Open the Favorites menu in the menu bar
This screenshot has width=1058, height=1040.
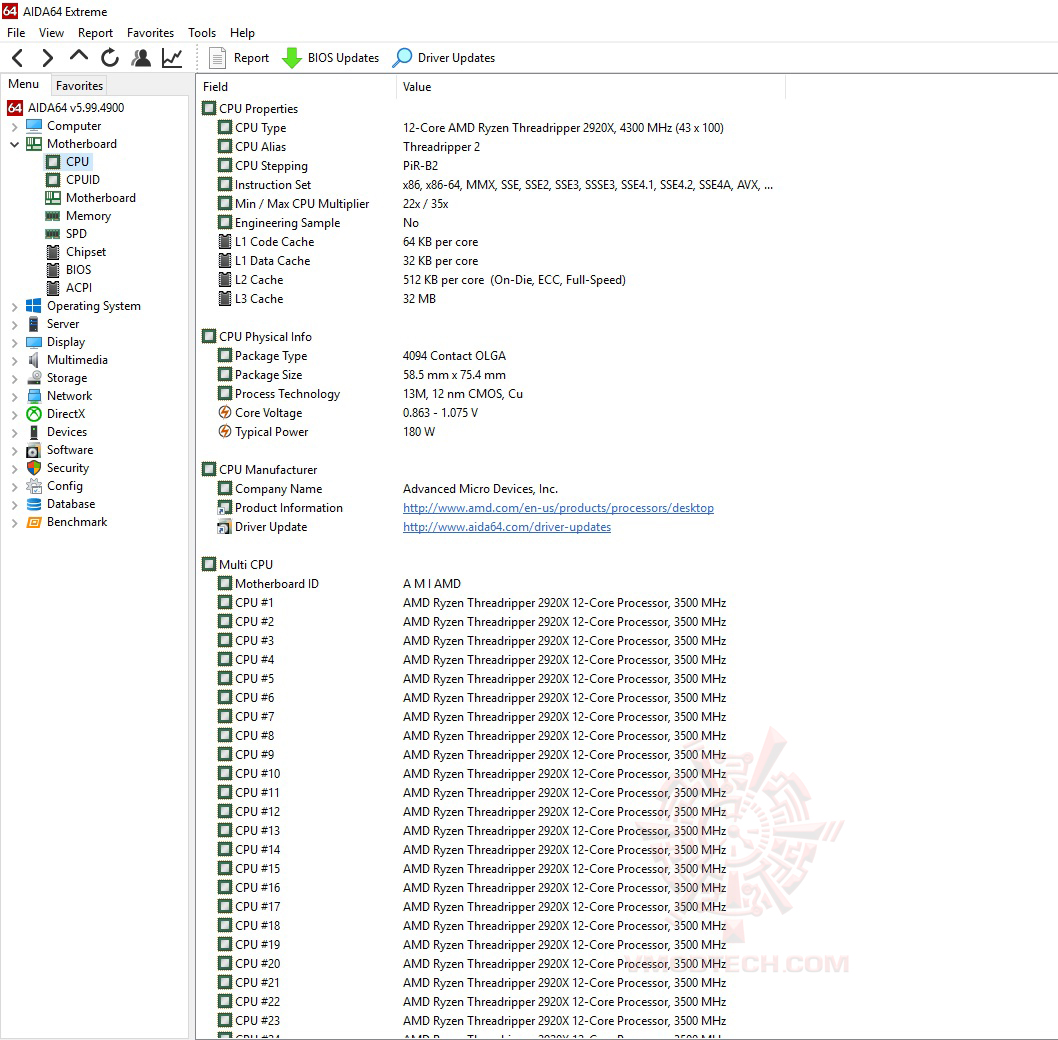click(x=150, y=32)
